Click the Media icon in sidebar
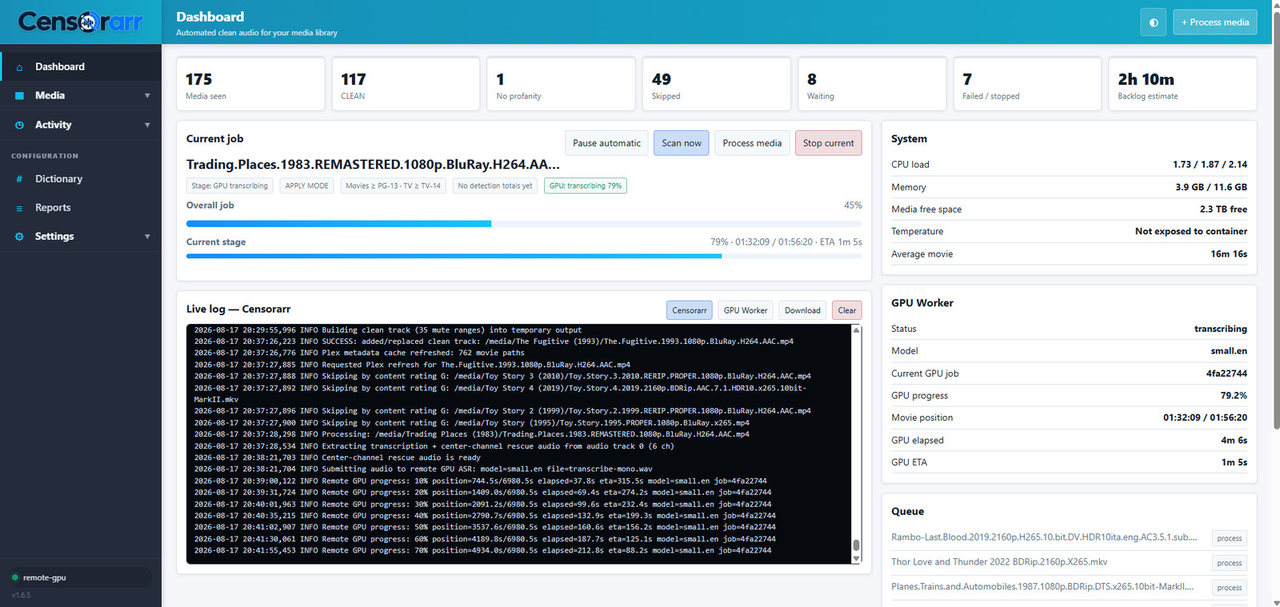This screenshot has height=607, width=1280. coord(20,96)
